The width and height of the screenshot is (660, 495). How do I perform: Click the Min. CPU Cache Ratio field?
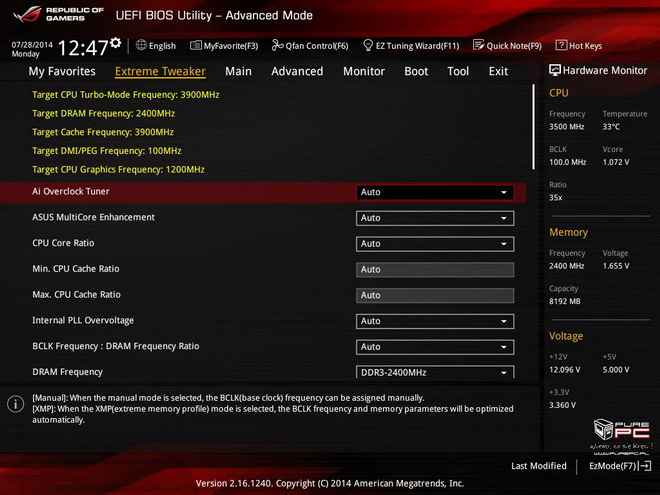point(435,269)
